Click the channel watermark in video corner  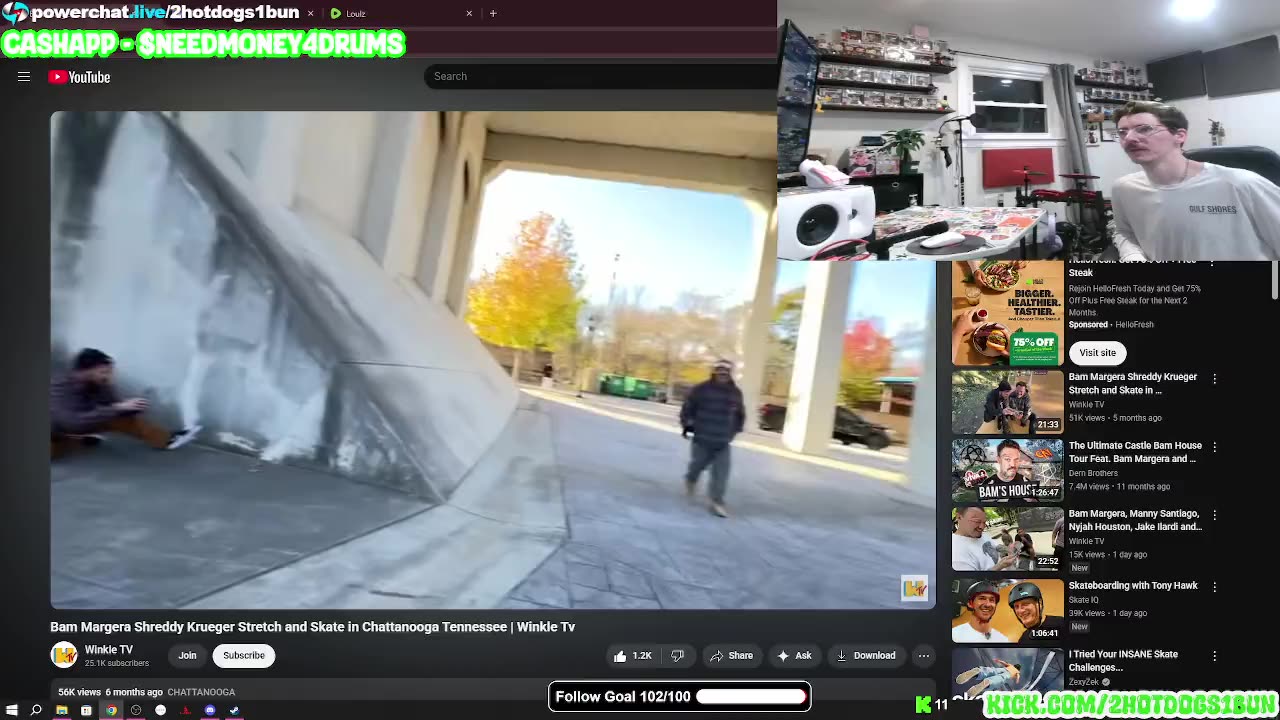coord(914,588)
